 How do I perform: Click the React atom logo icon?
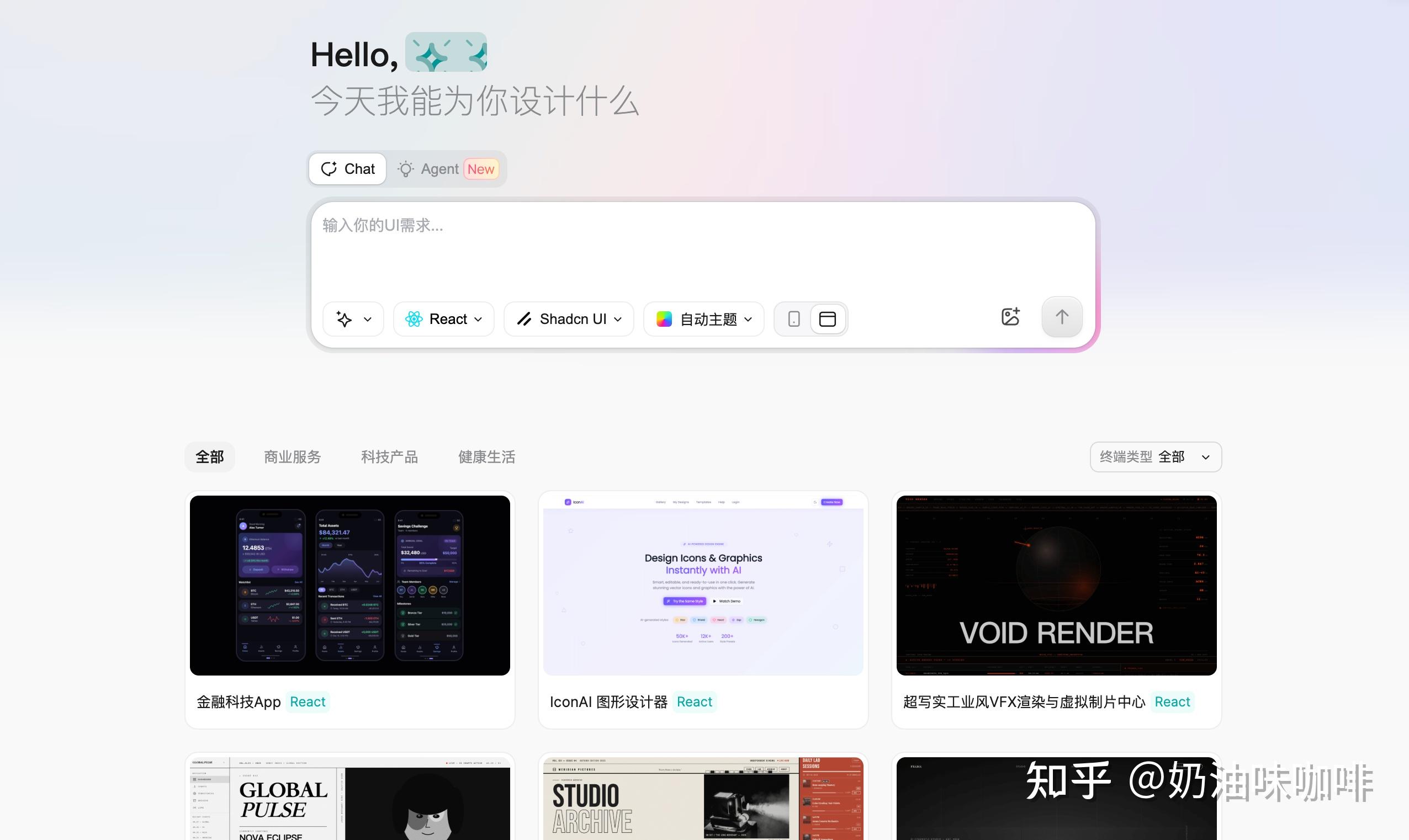pyautogui.click(x=414, y=318)
